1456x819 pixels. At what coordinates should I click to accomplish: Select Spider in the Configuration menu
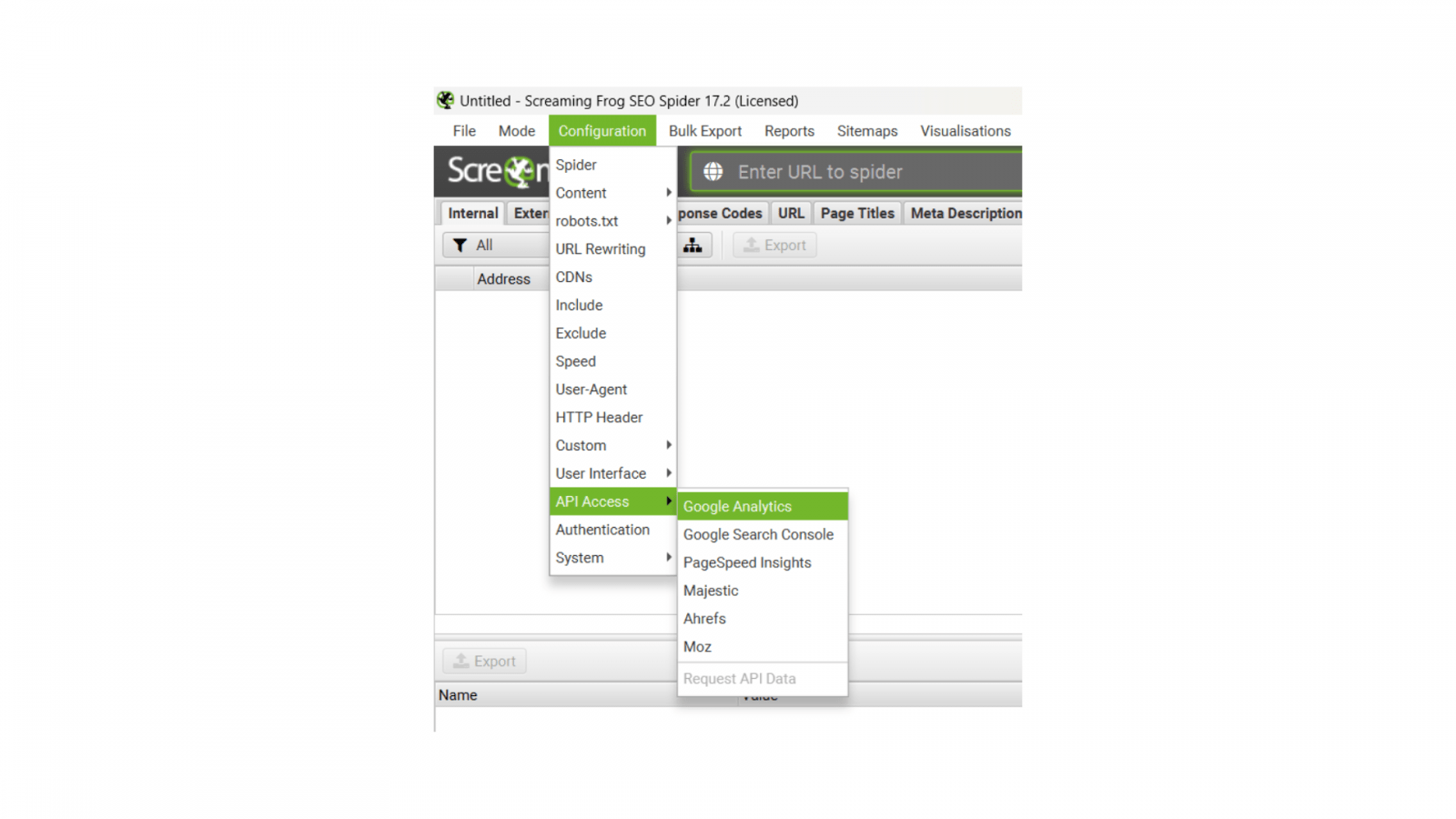612,165
